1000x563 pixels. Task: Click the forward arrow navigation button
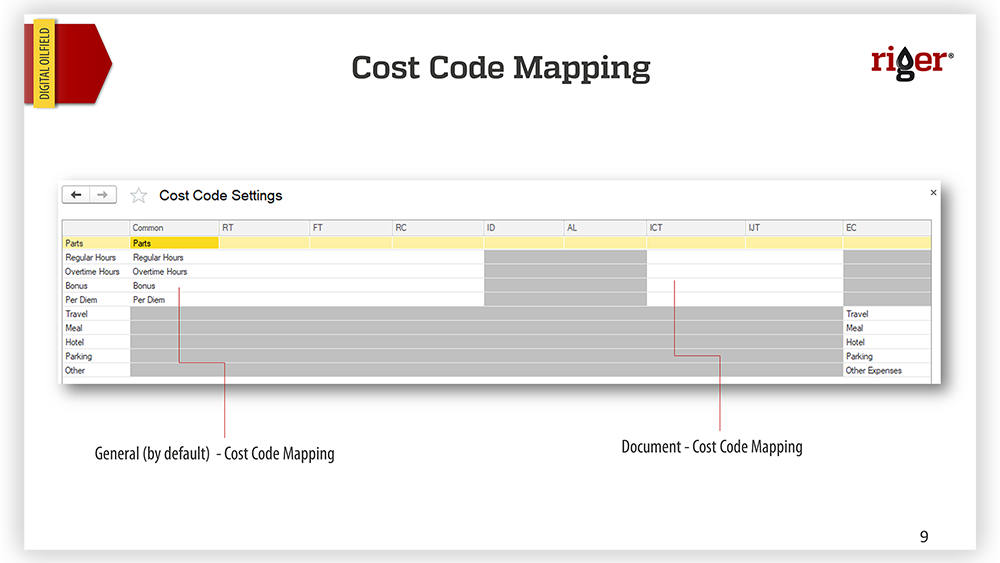(102, 195)
